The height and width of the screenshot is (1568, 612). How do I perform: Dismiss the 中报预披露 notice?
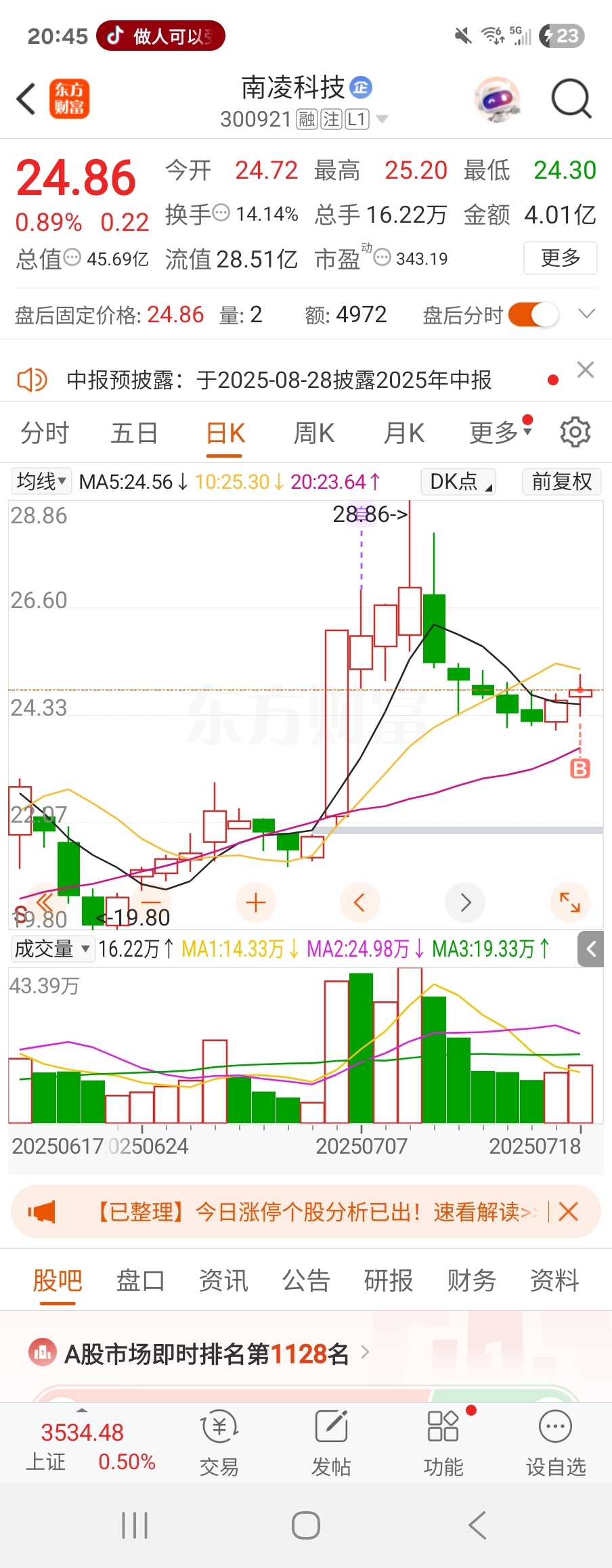coord(586,370)
